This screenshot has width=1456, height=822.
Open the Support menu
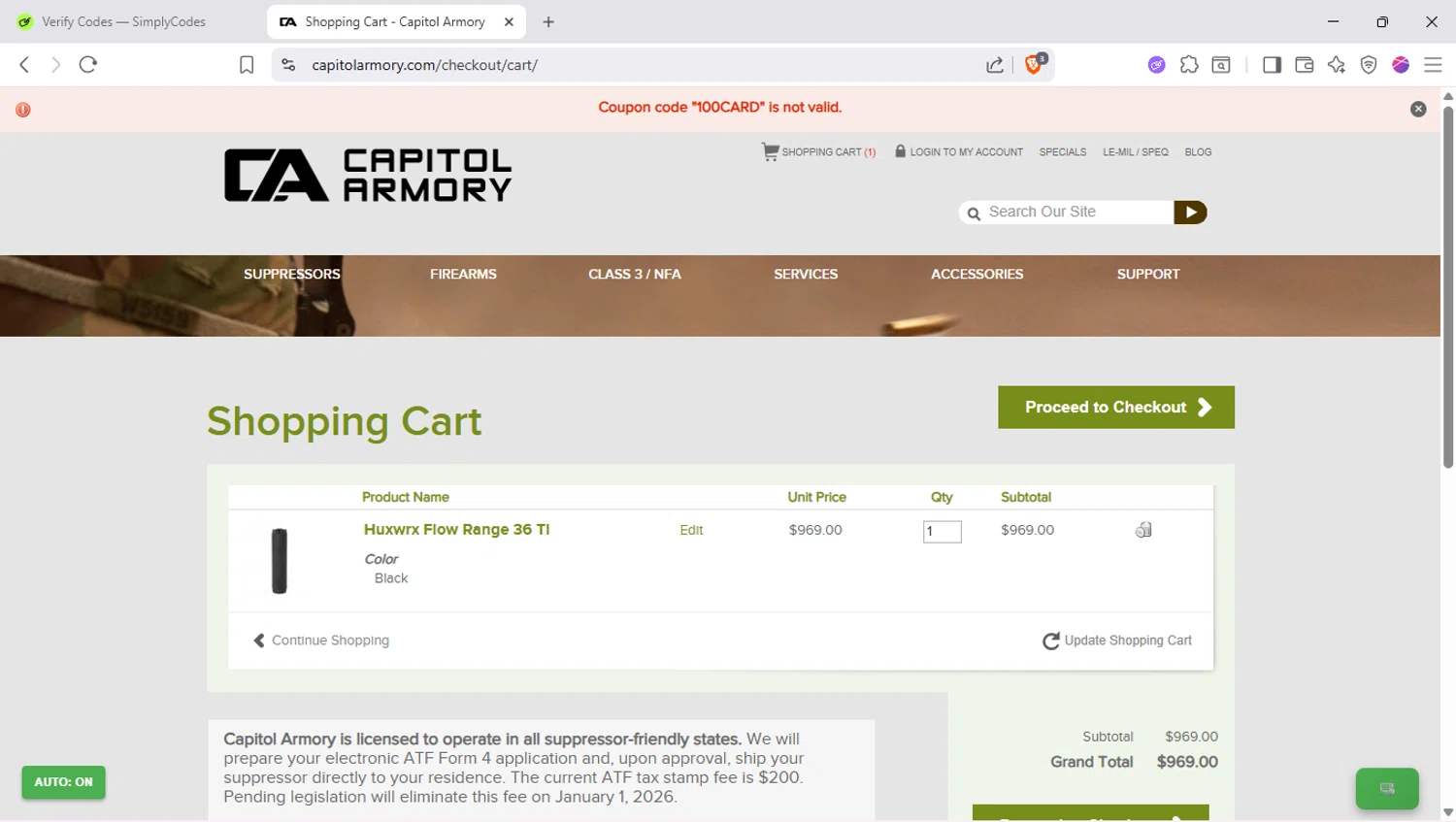tap(1148, 275)
